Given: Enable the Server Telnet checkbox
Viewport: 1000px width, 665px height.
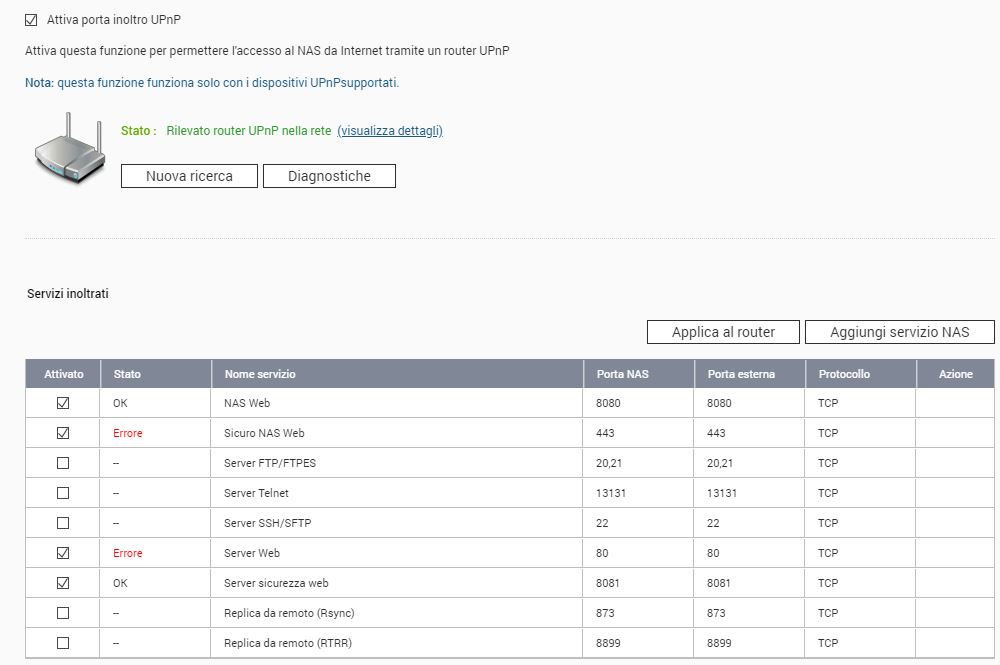Looking at the screenshot, I should pyautogui.click(x=63, y=493).
